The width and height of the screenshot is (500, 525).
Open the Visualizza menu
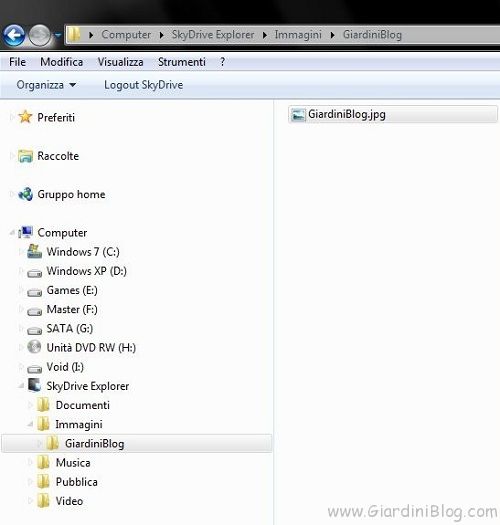121,62
